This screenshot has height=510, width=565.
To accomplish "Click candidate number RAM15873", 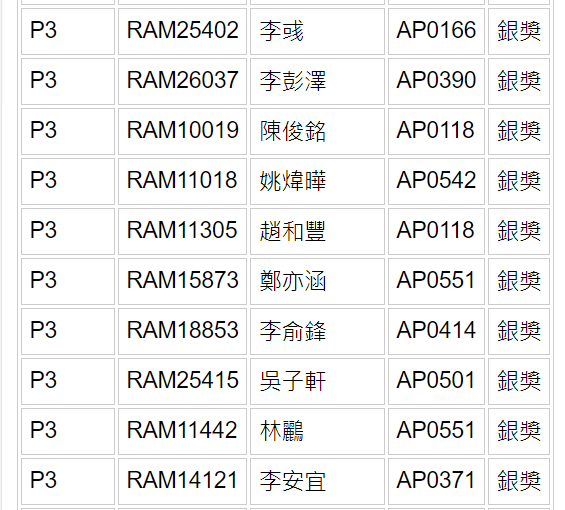I will 182,280.
